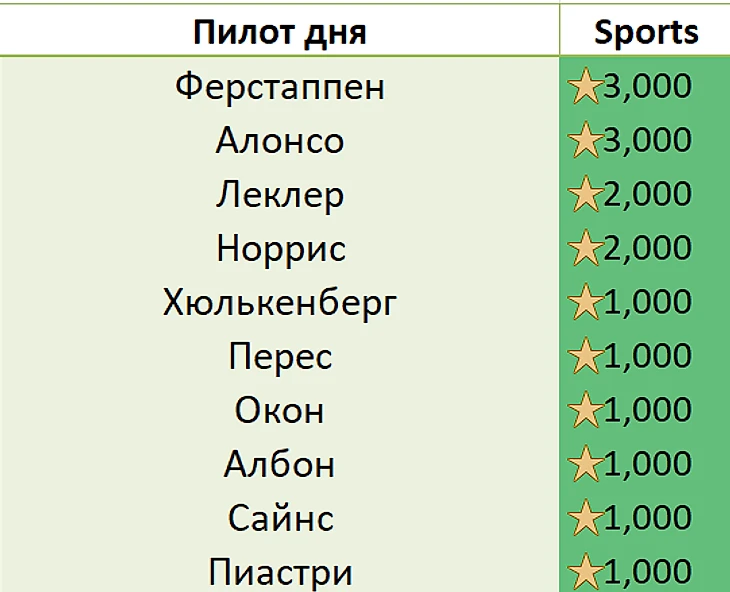The width and height of the screenshot is (730, 592).
Task: Click the star icon in Сайнс row
Action: point(583,519)
